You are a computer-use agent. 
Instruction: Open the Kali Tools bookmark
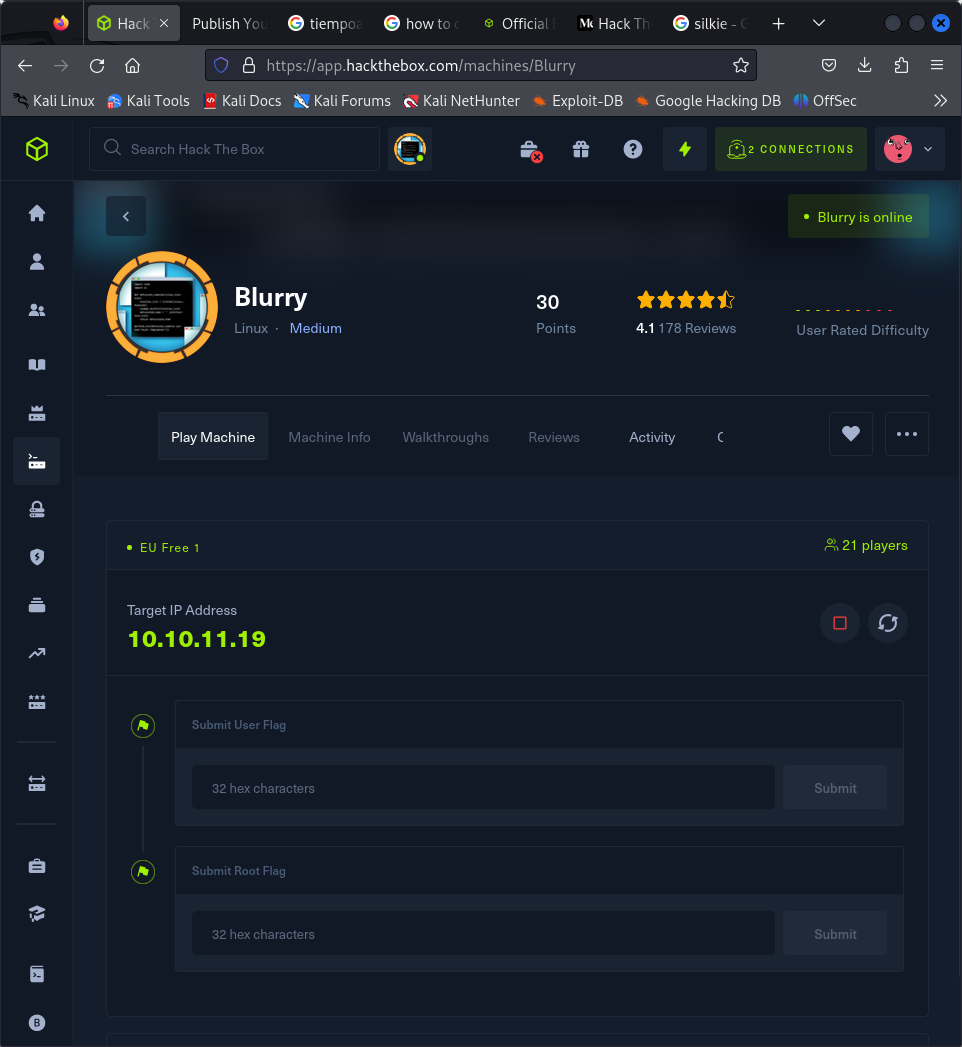coord(149,101)
